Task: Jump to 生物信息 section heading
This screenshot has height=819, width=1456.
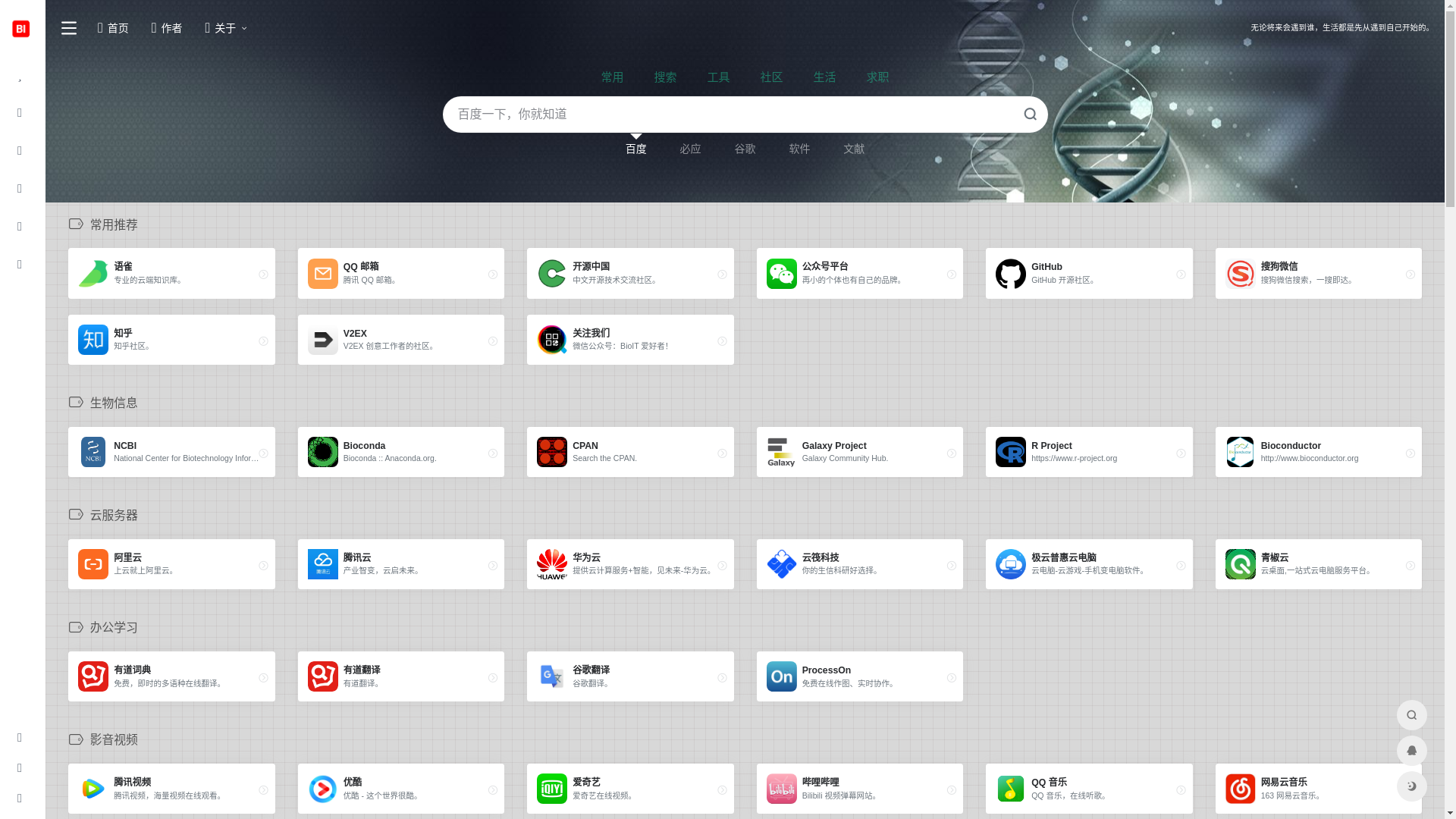Action: (x=114, y=403)
